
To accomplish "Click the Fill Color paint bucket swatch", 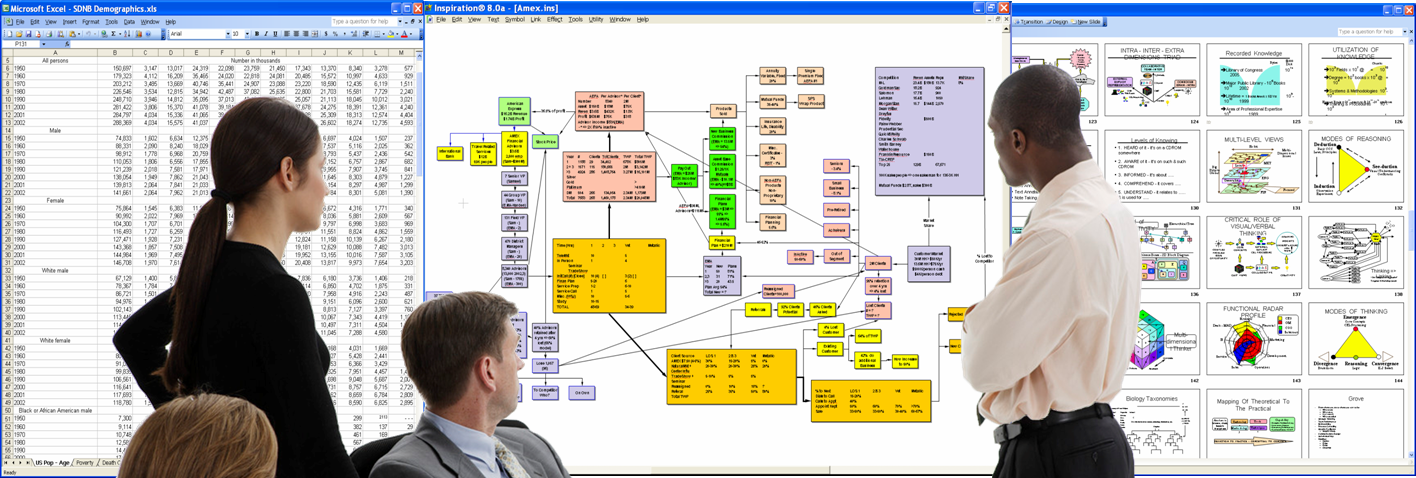I will 391,33.
